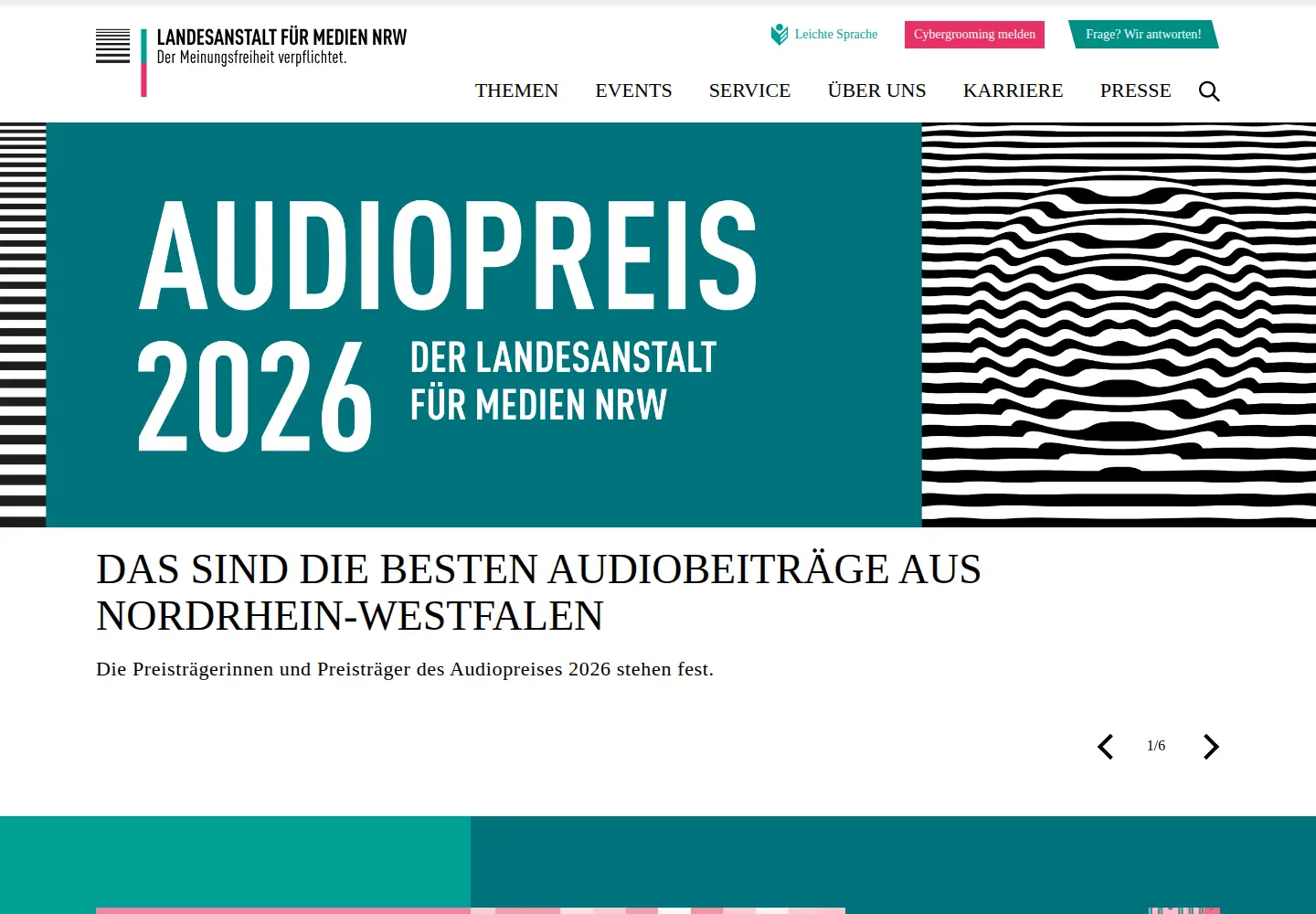Open the ÜBER UNS menu
Image resolution: width=1316 pixels, height=914 pixels.
[876, 90]
